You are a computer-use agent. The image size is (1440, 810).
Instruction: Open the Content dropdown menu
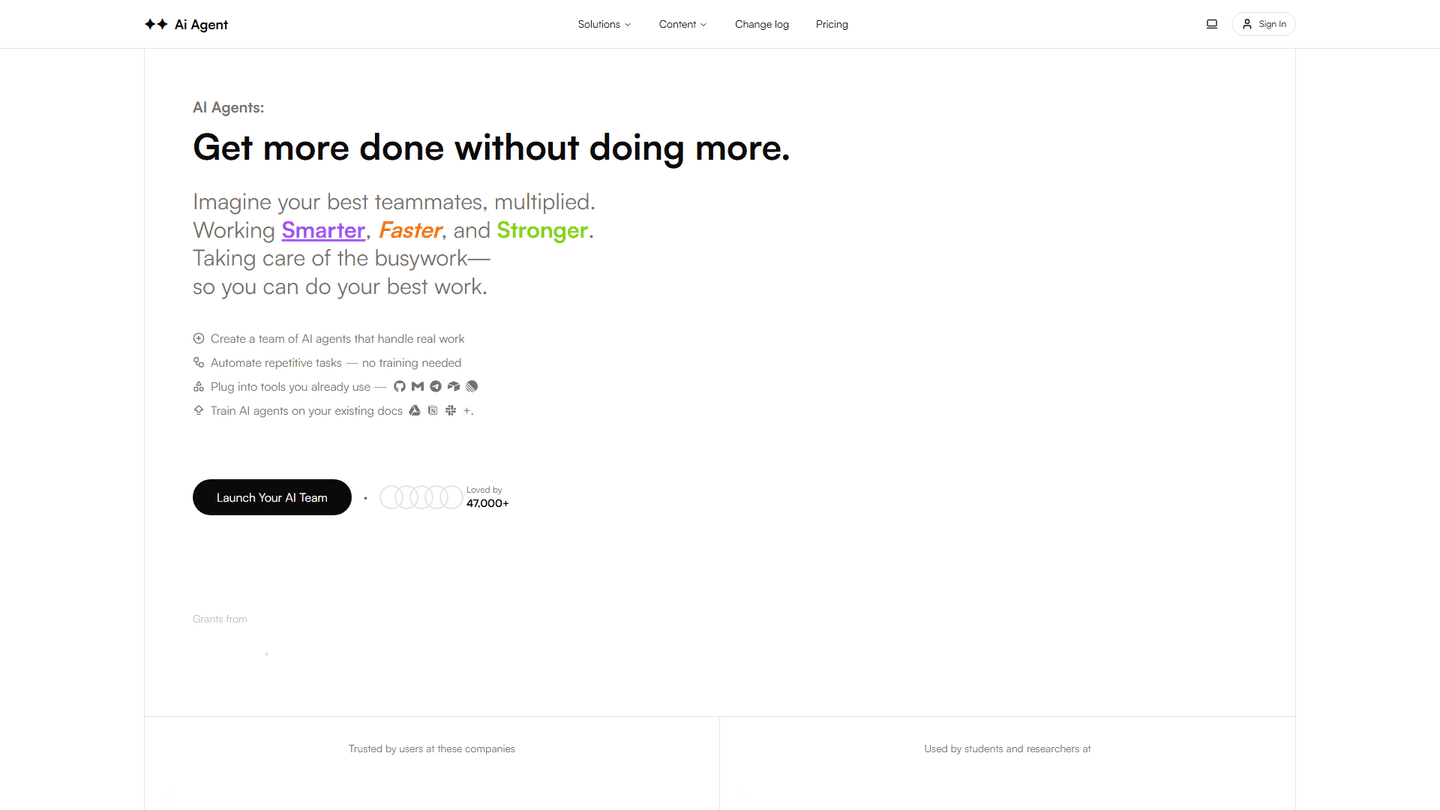pyautogui.click(x=682, y=24)
